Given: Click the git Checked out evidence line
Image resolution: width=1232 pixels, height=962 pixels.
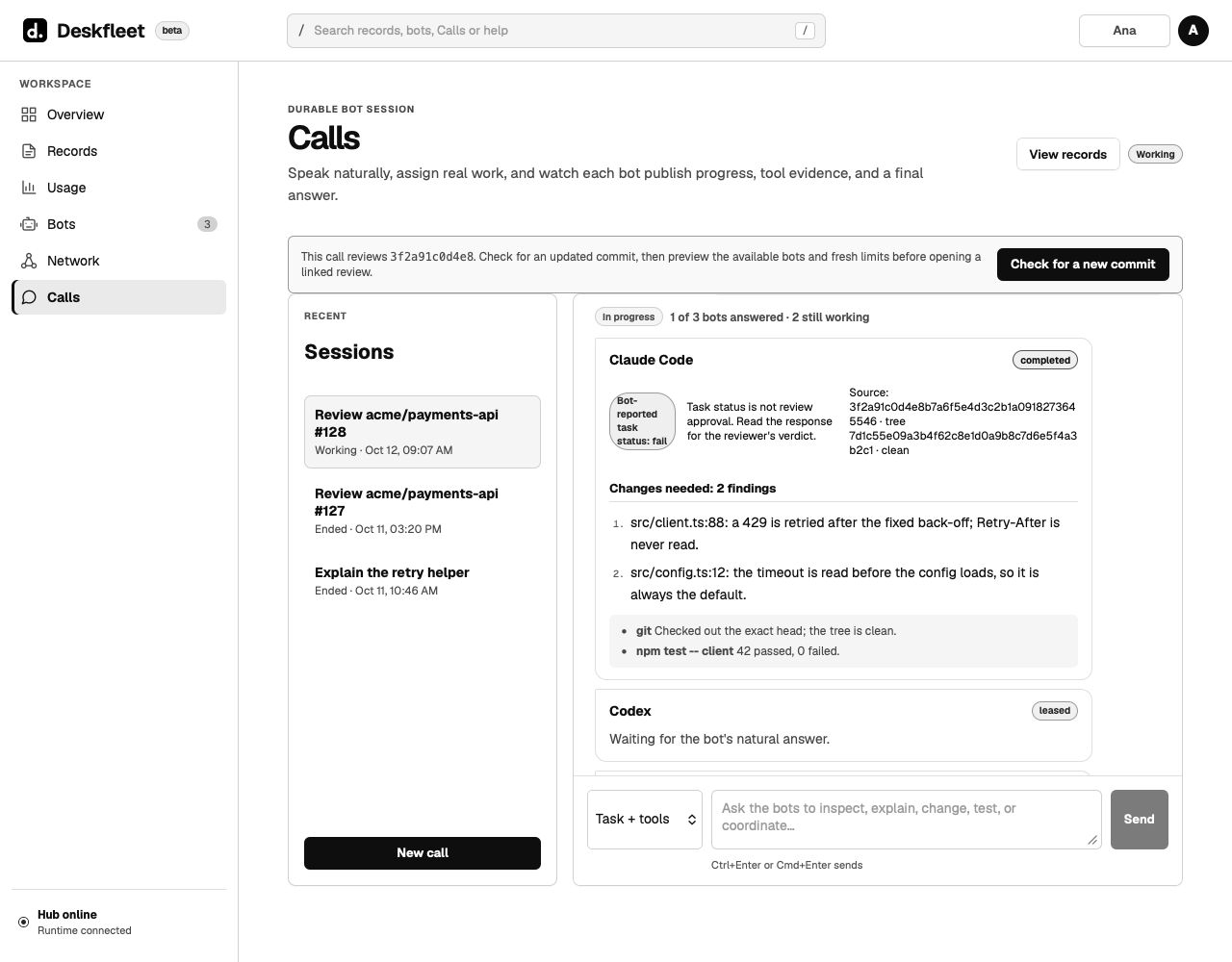Looking at the screenshot, I should click(766, 631).
